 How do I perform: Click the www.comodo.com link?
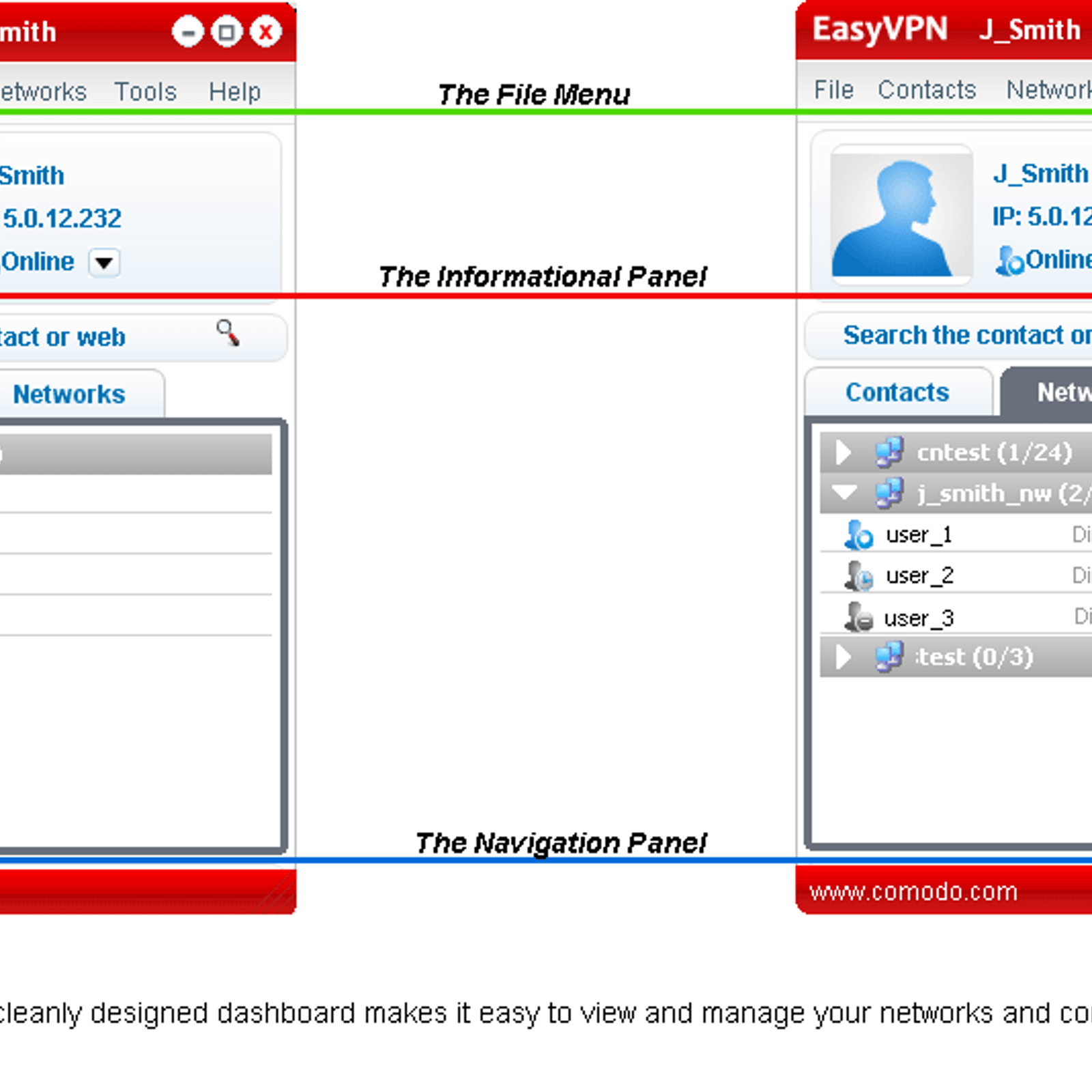(913, 891)
